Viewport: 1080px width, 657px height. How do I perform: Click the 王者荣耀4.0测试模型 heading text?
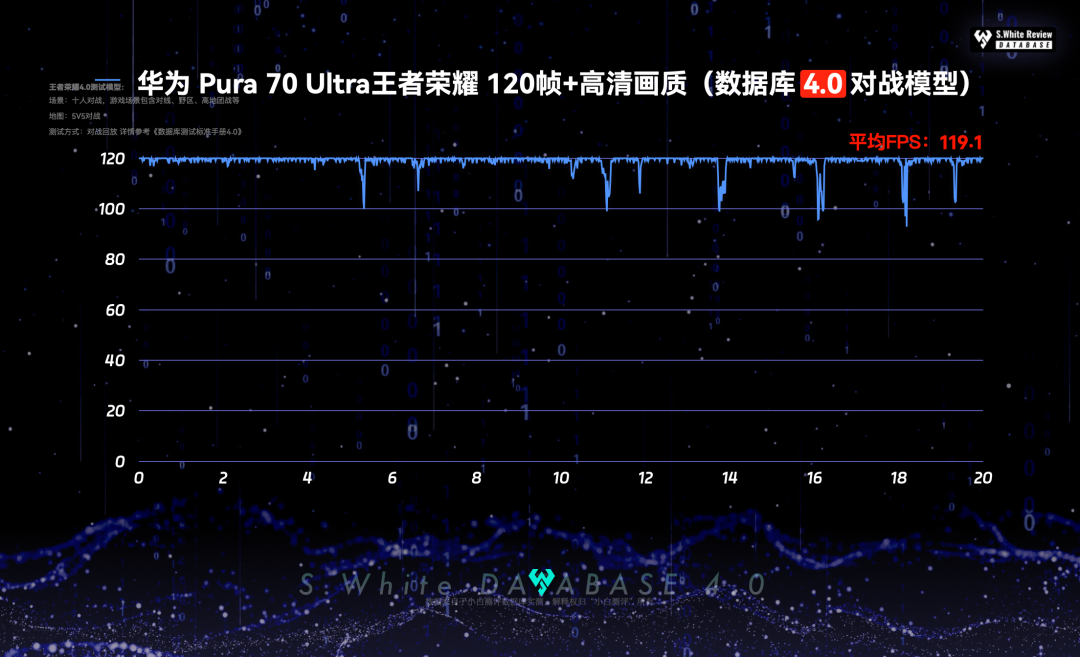click(87, 87)
